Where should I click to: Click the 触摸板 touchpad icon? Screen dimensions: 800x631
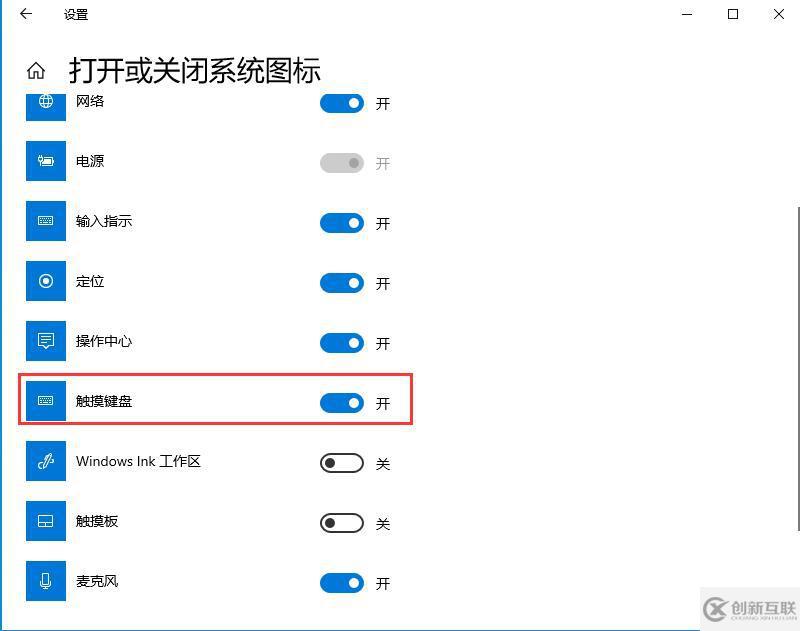(x=46, y=521)
